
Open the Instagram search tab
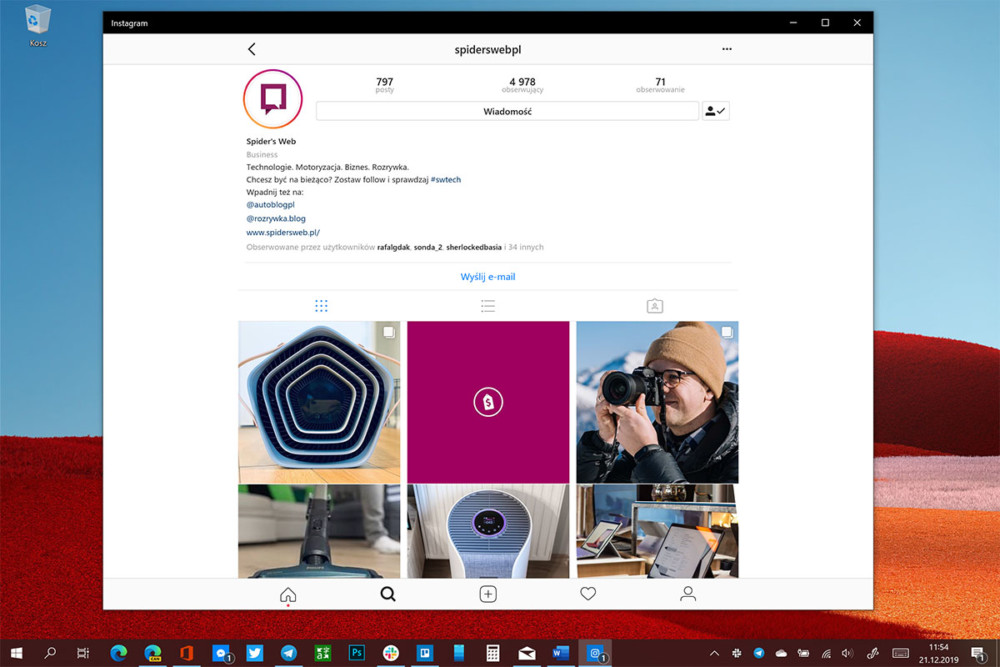(388, 594)
